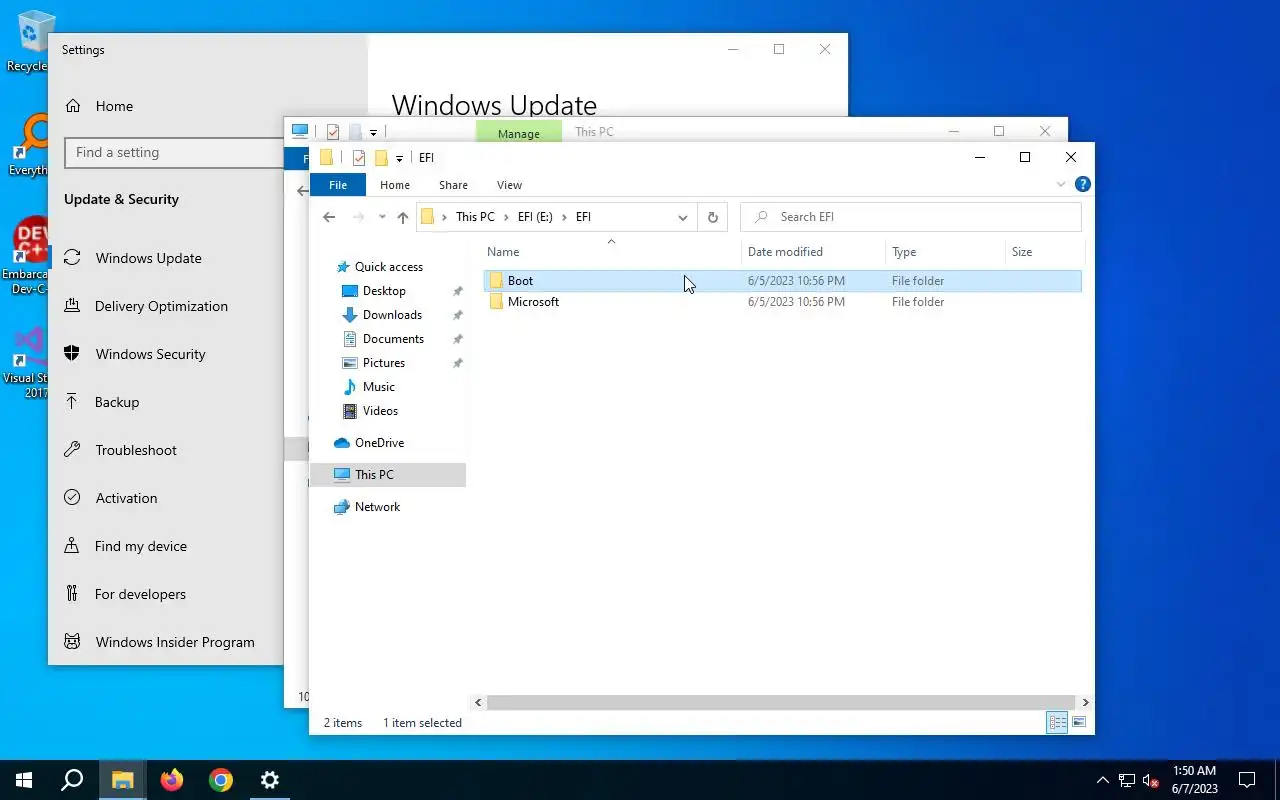Launch Firefox from taskbar

click(x=172, y=780)
